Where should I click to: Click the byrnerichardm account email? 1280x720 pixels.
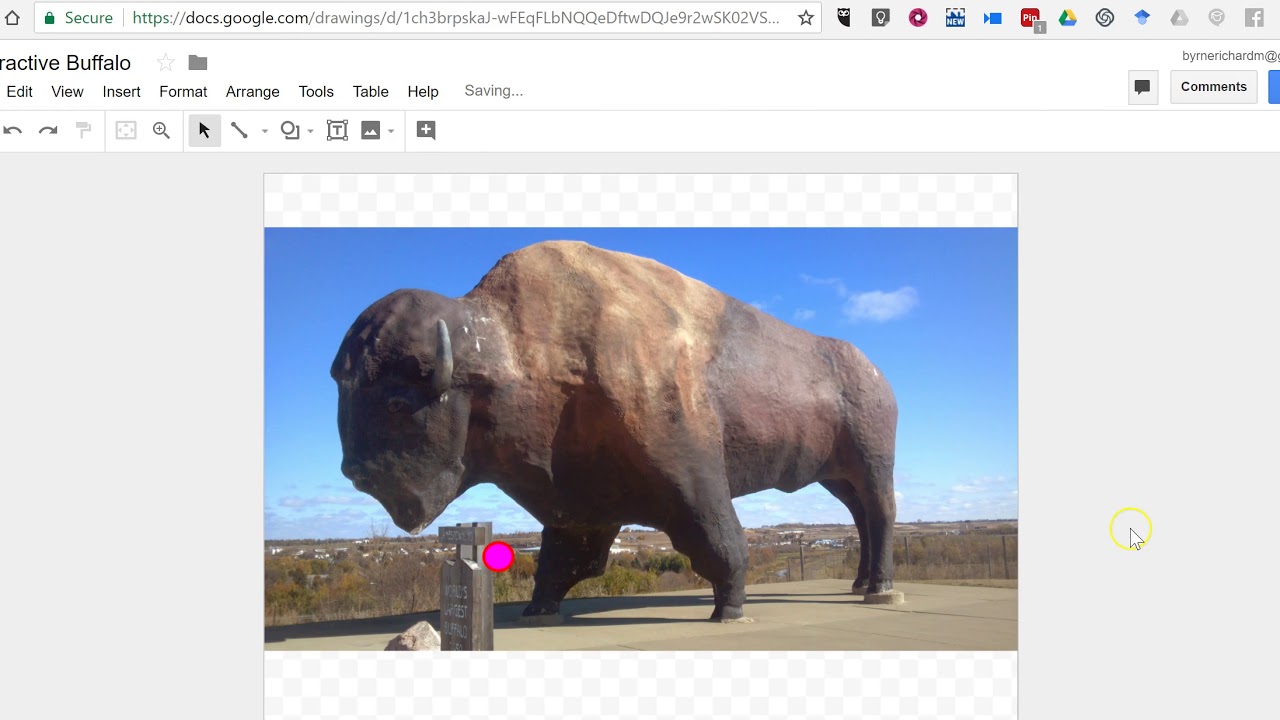point(1231,56)
